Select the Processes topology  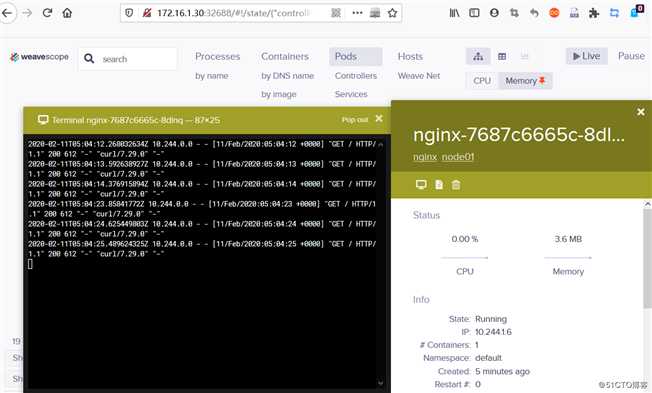tap(217, 57)
